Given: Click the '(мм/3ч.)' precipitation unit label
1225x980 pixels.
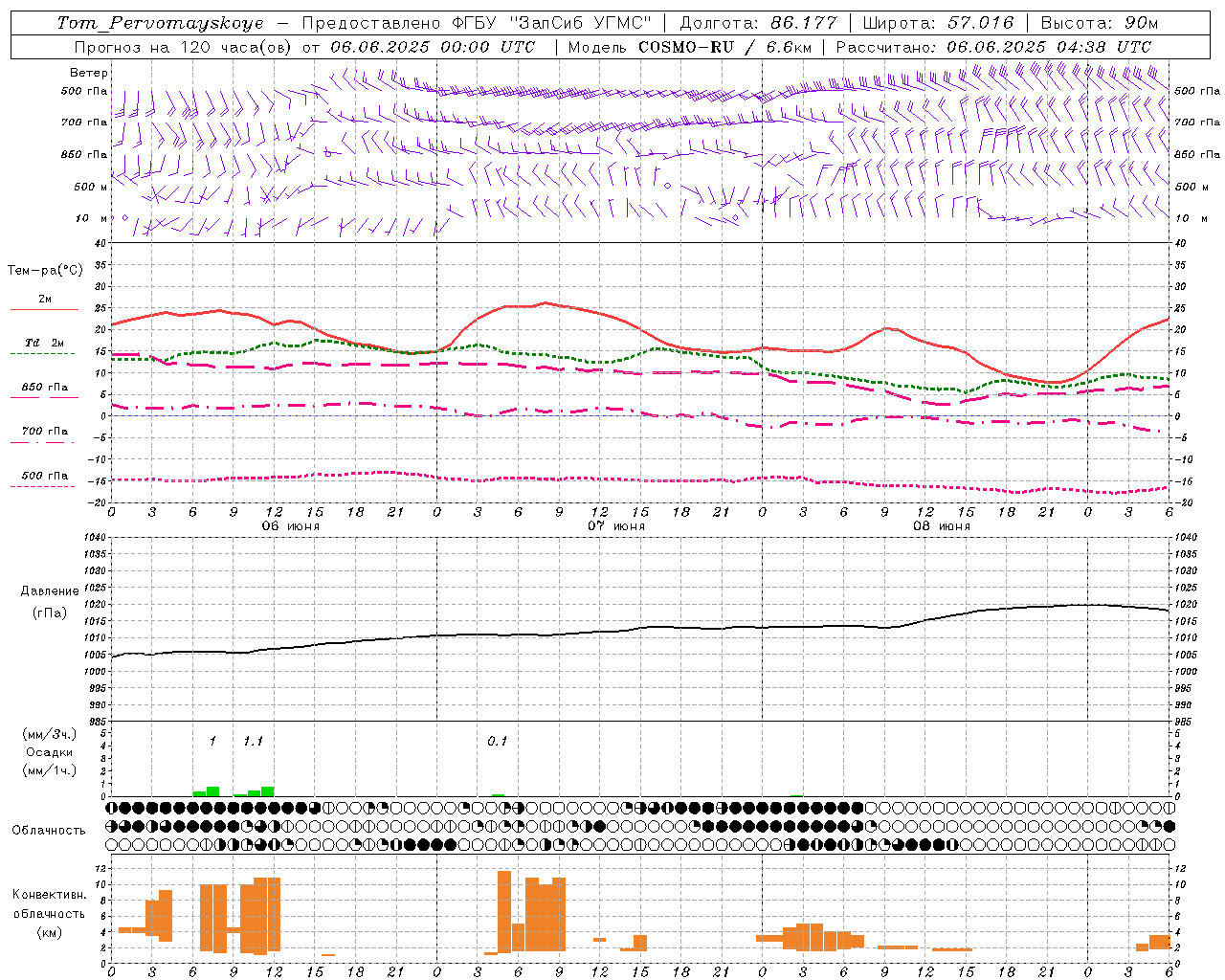Looking at the screenshot, I should coord(50,734).
